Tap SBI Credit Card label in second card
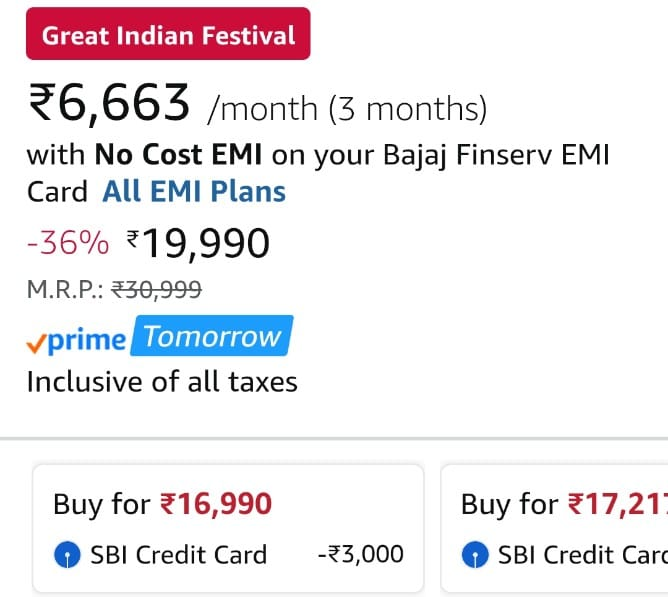The height and width of the screenshot is (597, 668). (580, 554)
